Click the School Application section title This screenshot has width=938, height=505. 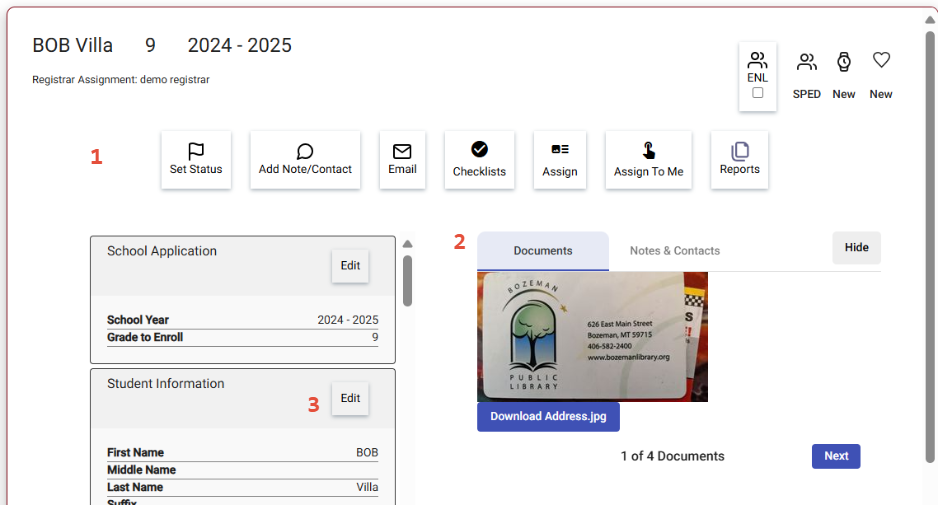162,251
